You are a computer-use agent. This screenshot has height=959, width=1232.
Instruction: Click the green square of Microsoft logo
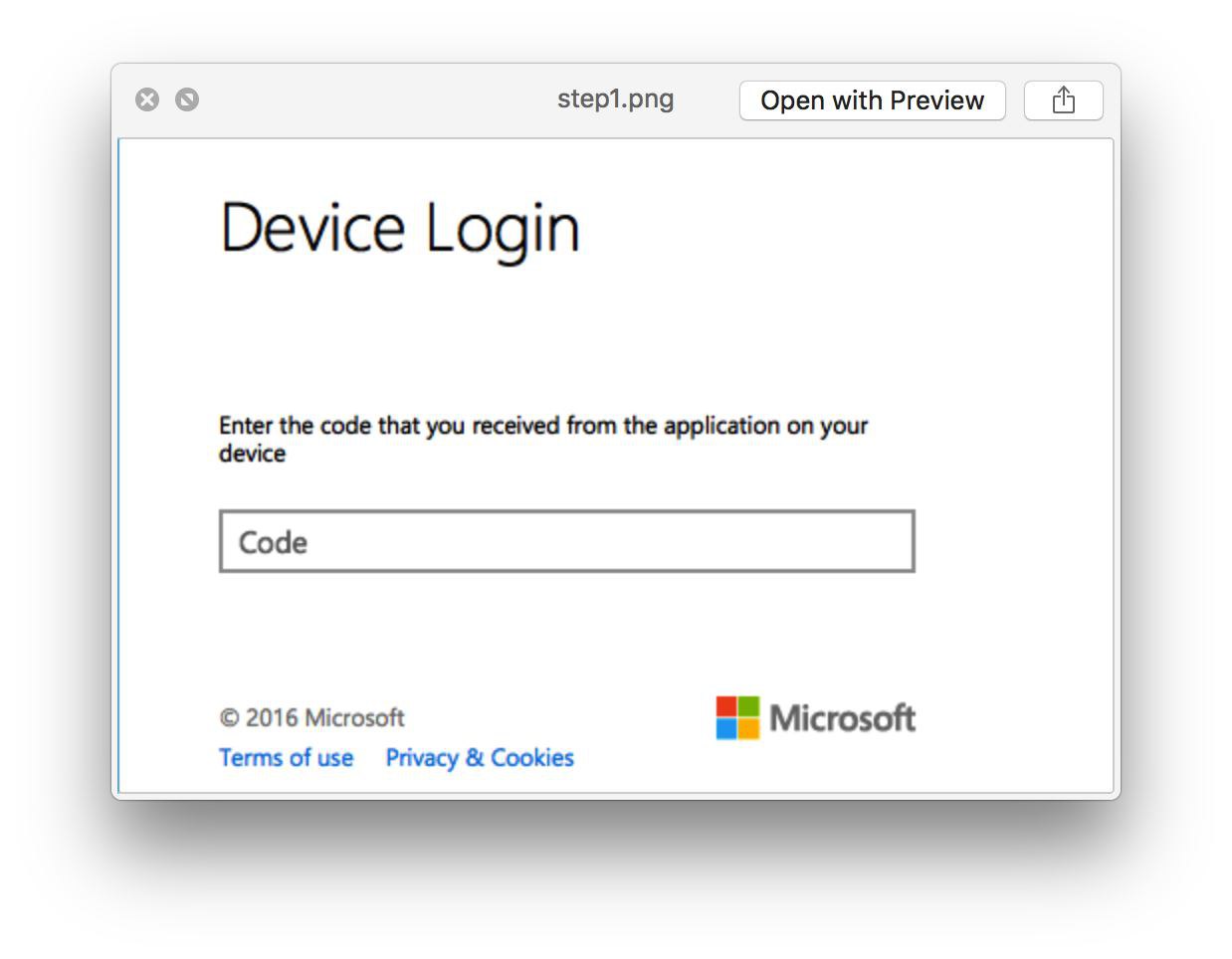748,706
